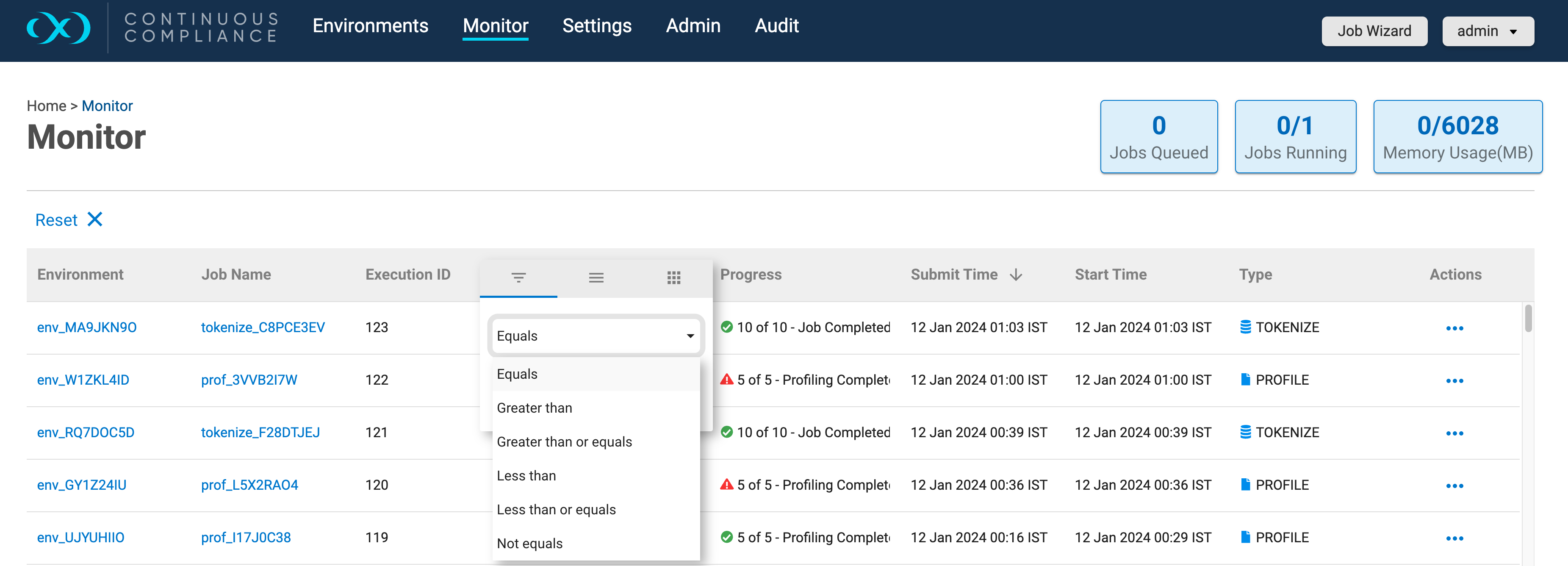Open job prof_L5X2RAO4 link

[x=249, y=485]
